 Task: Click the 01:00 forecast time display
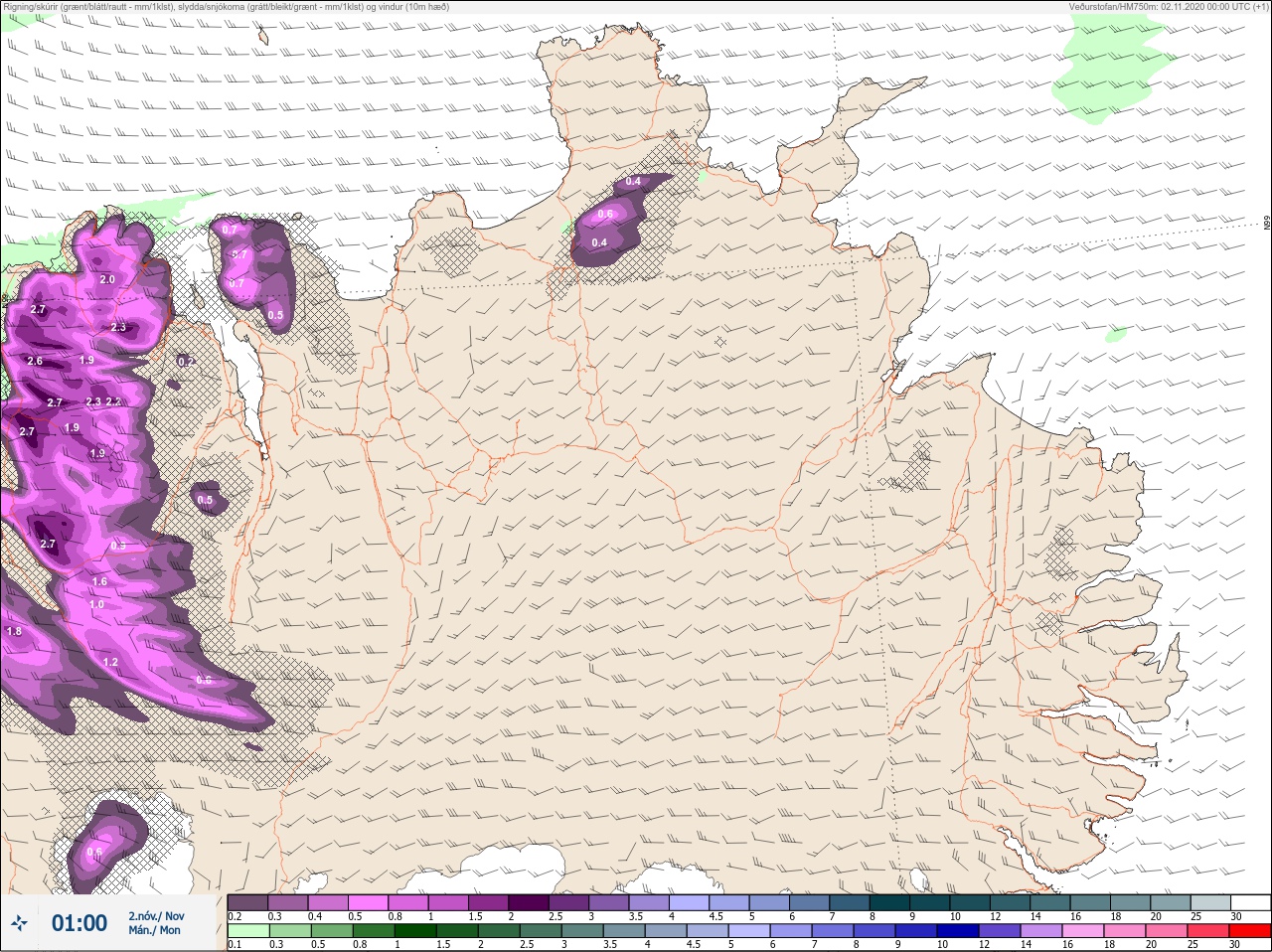pyautogui.click(x=79, y=923)
